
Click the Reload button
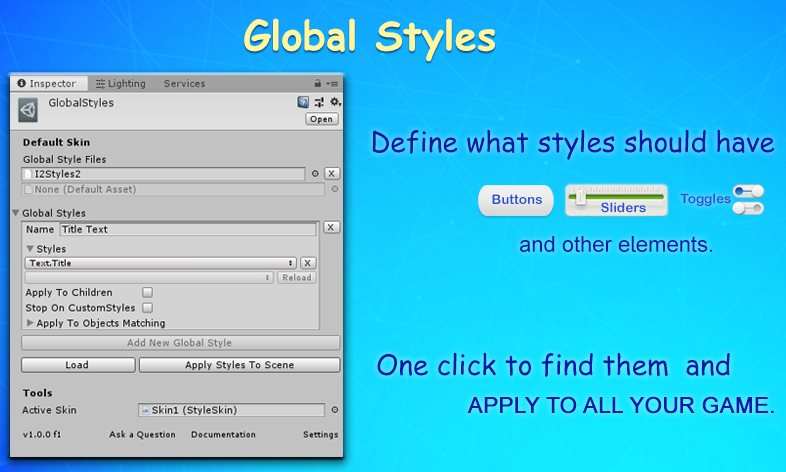pos(297,278)
